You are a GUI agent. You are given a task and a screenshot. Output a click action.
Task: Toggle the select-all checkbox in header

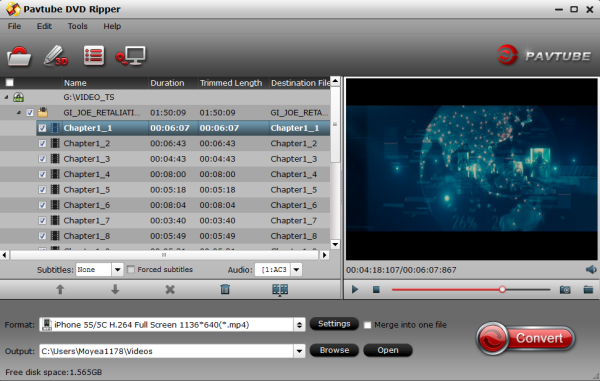tap(10, 83)
